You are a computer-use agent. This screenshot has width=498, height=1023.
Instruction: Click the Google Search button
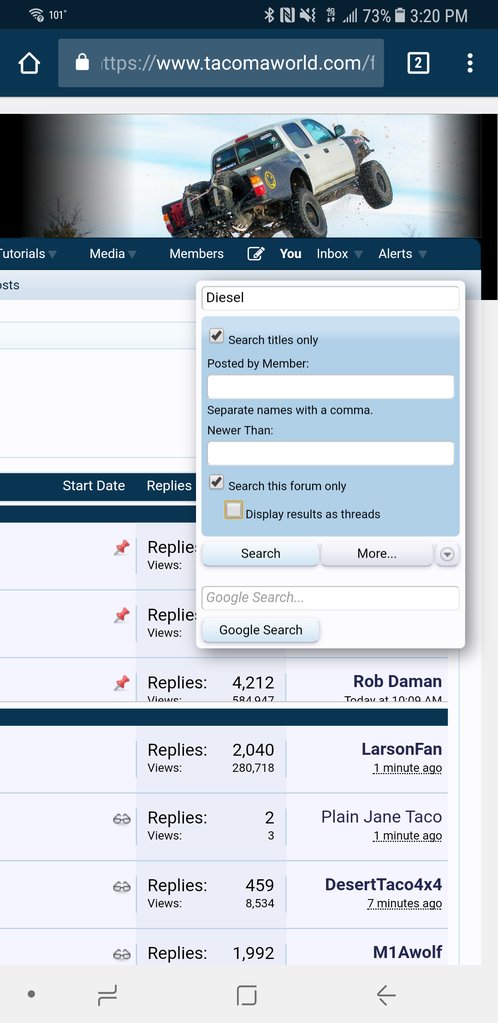click(x=260, y=630)
